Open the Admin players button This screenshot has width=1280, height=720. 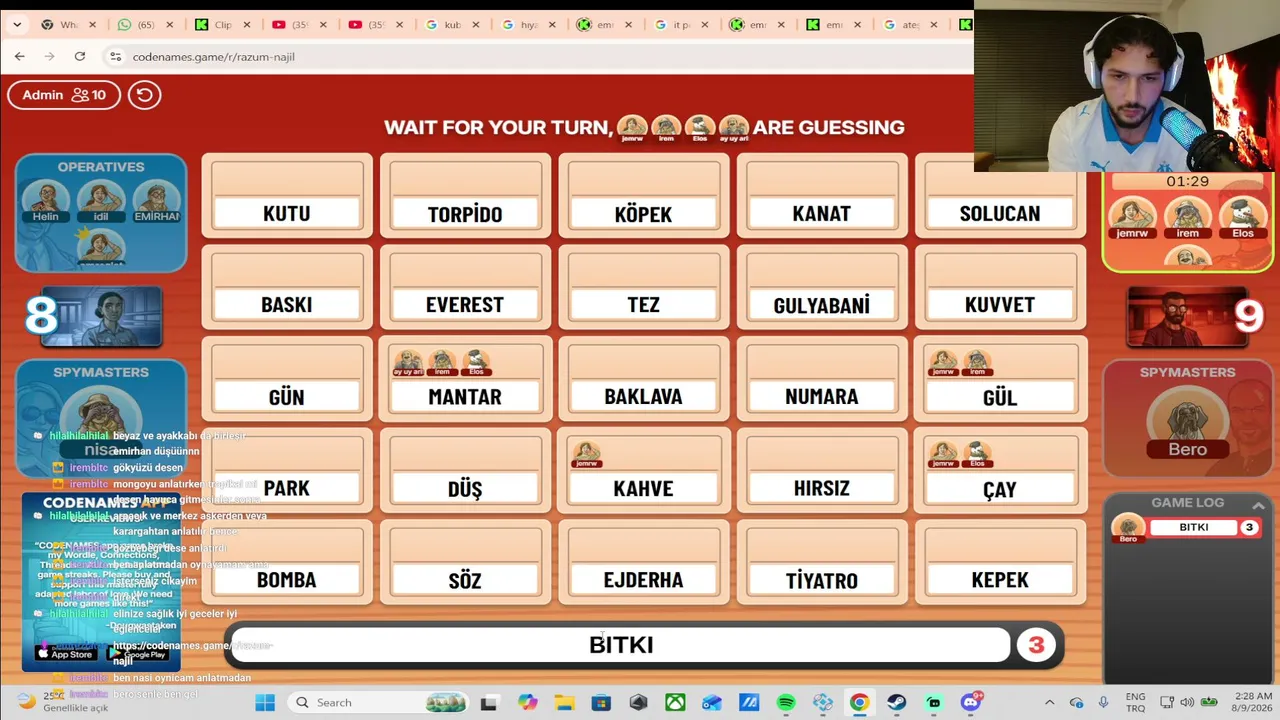pyautogui.click(x=64, y=95)
